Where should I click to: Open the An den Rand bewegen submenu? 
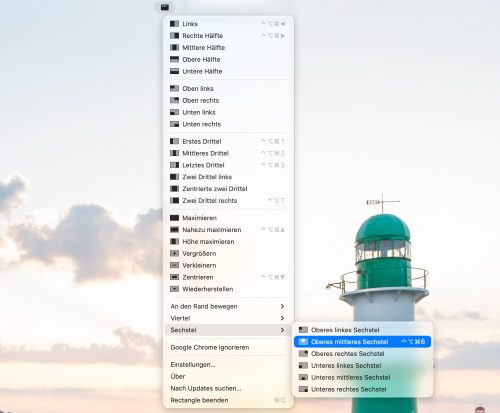(x=228, y=306)
